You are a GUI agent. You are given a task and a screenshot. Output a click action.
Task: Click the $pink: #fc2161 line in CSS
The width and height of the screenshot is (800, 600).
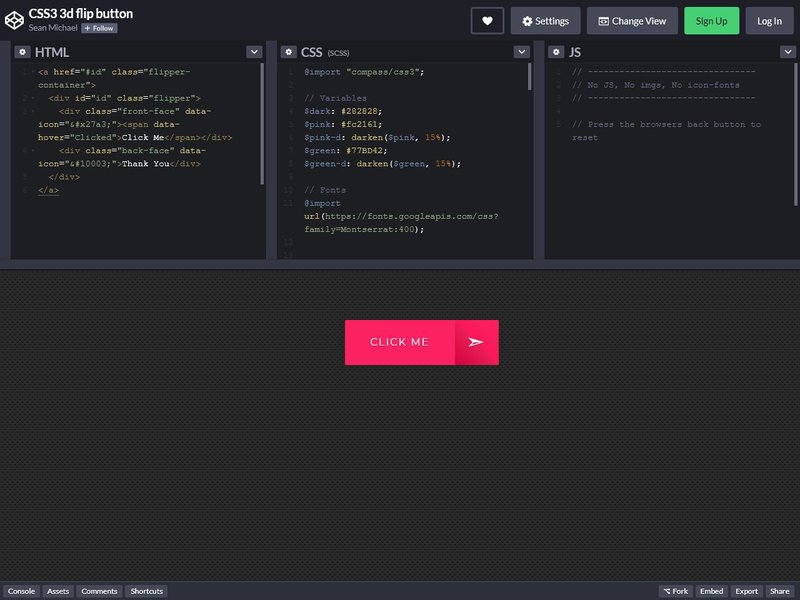pyautogui.click(x=343, y=124)
